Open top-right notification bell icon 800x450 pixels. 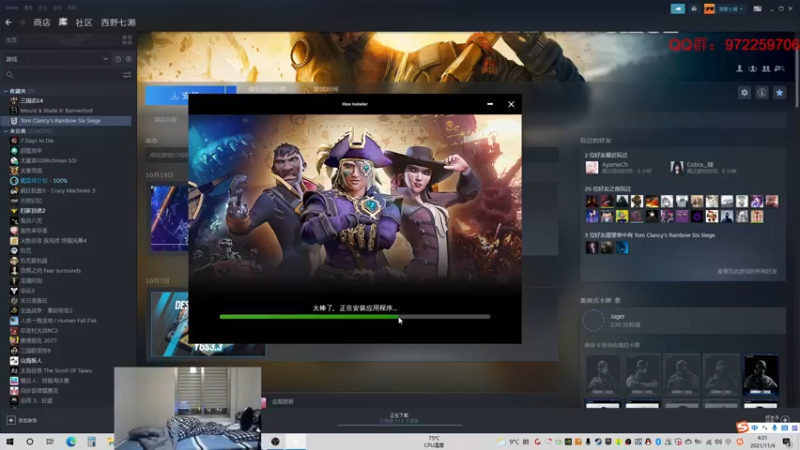pyautogui.click(x=694, y=9)
